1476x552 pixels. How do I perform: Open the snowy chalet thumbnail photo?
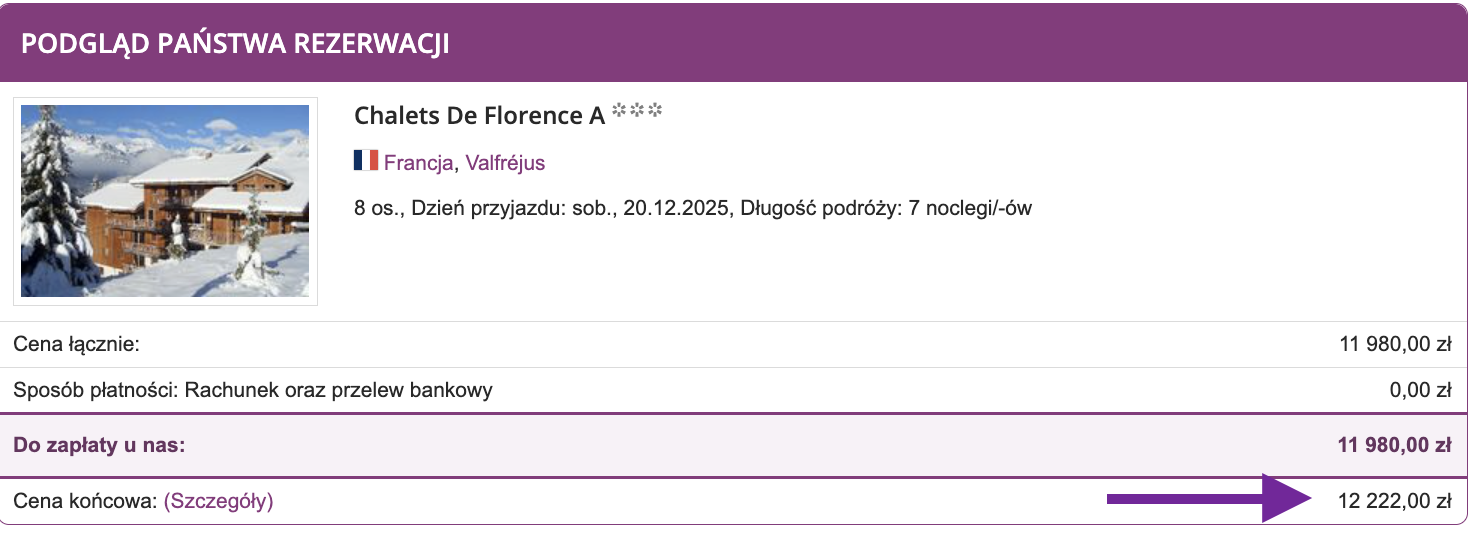coord(165,200)
